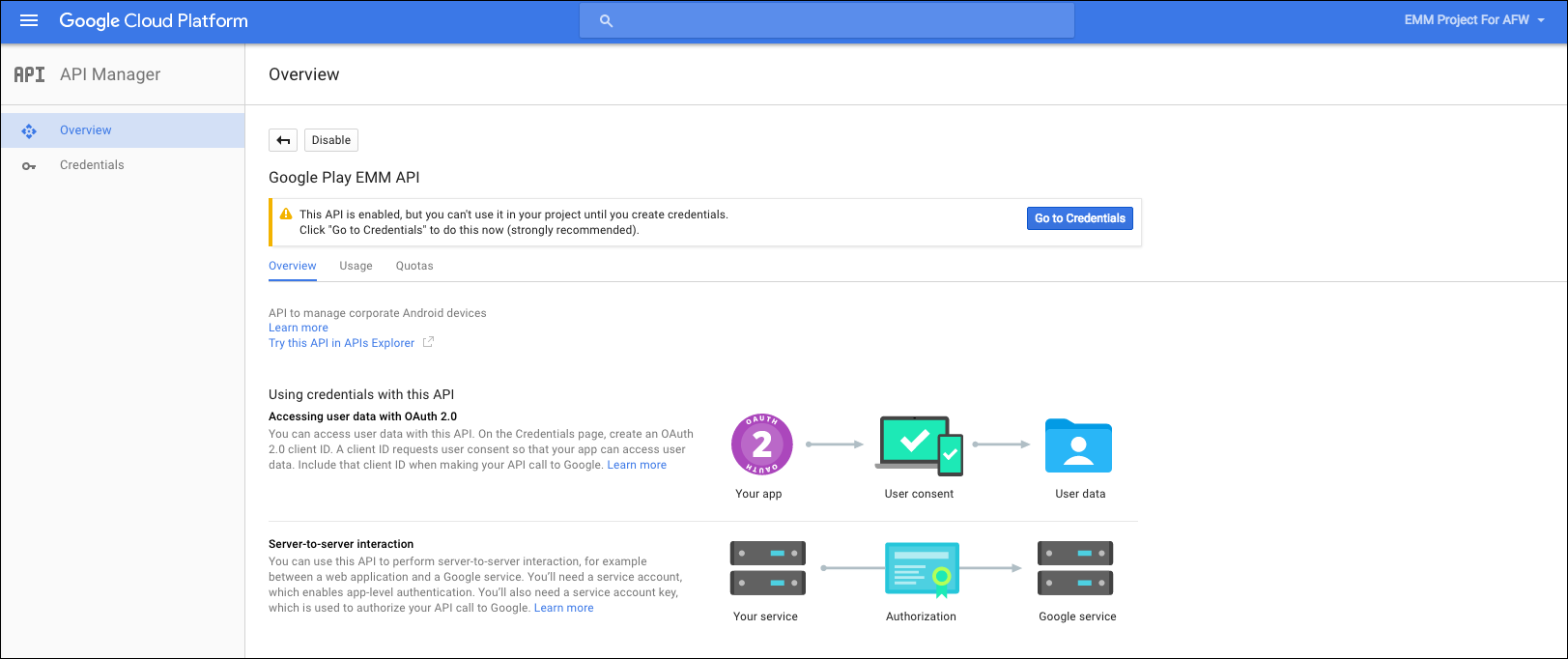Open Try this API in APIs Explorer
1568x659 pixels.
tap(341, 343)
